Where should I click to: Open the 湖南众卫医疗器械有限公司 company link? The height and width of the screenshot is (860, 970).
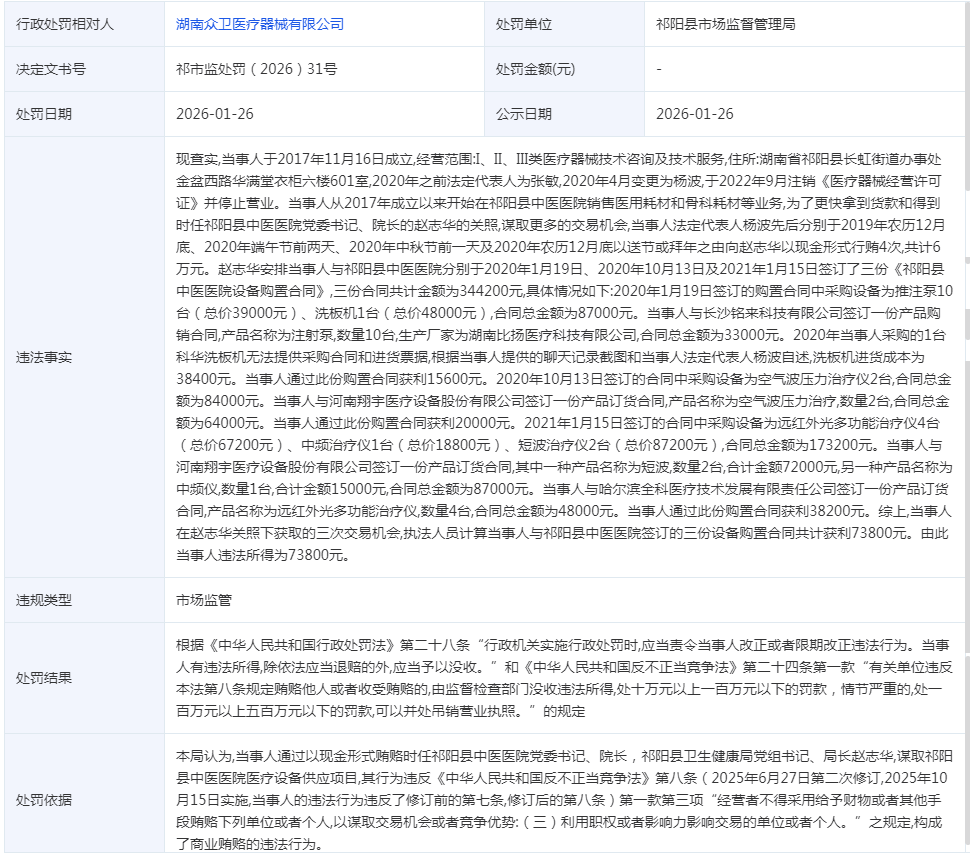tap(259, 24)
